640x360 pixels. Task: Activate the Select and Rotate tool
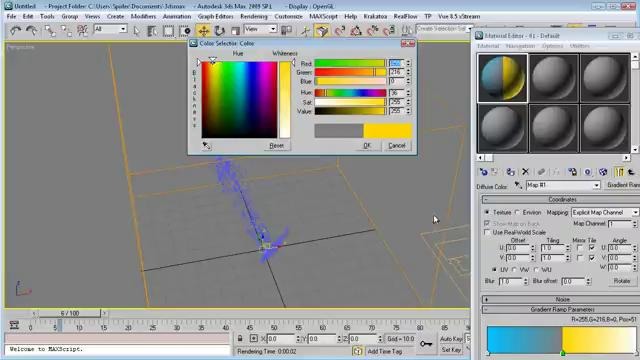[x=220, y=31]
